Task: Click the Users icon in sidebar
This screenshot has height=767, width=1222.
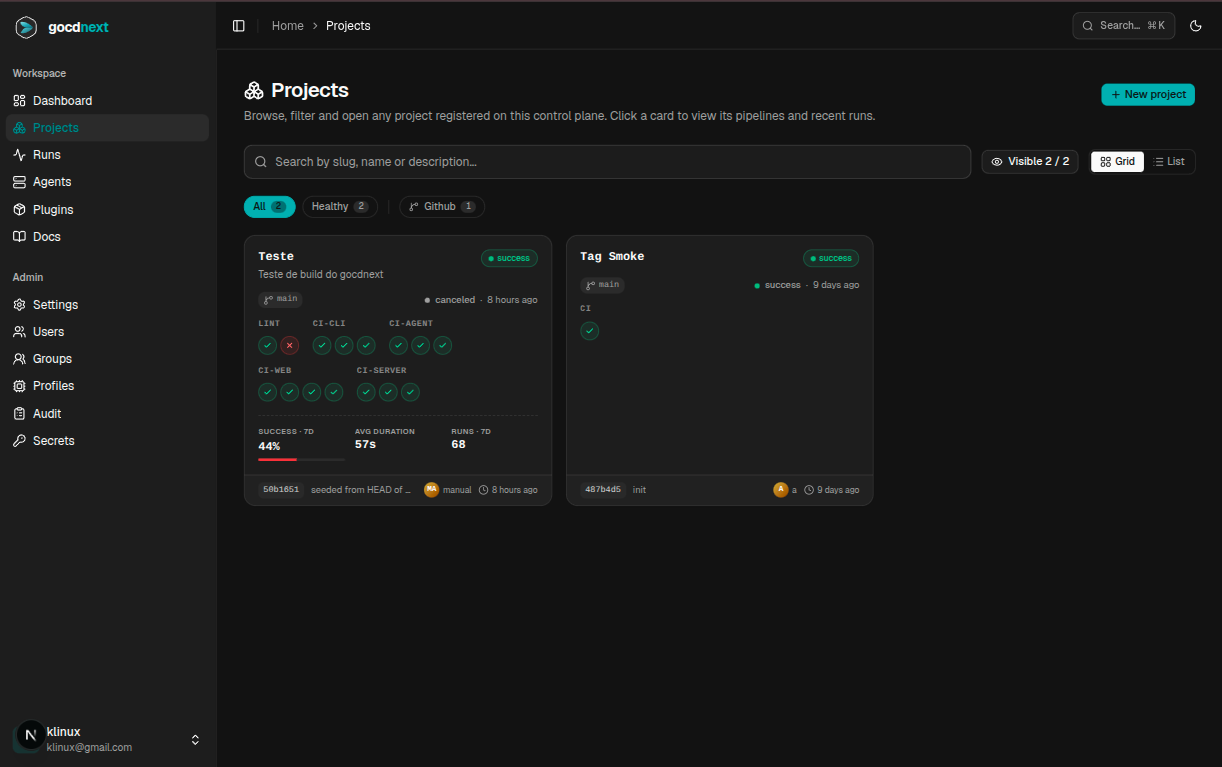Action: 19,332
